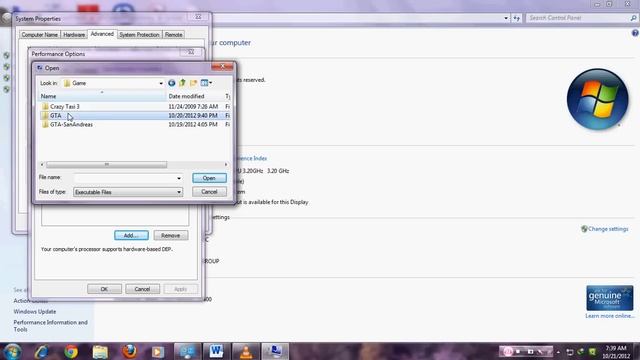This screenshot has width=640, height=360.
Task: Click the taskbar clock showing 7:39 AM
Action: click(x=616, y=352)
